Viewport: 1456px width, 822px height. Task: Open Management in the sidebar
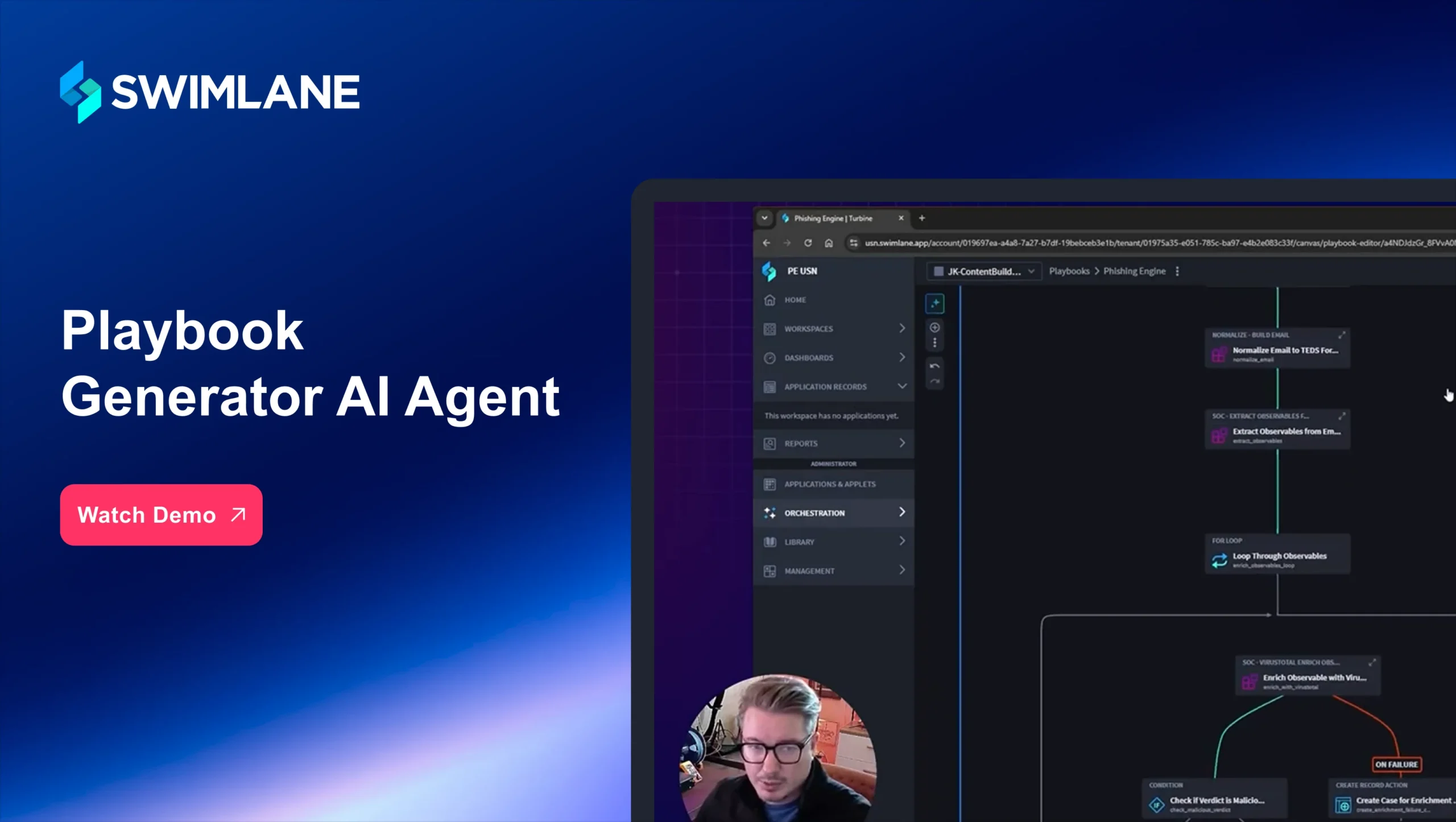point(833,571)
